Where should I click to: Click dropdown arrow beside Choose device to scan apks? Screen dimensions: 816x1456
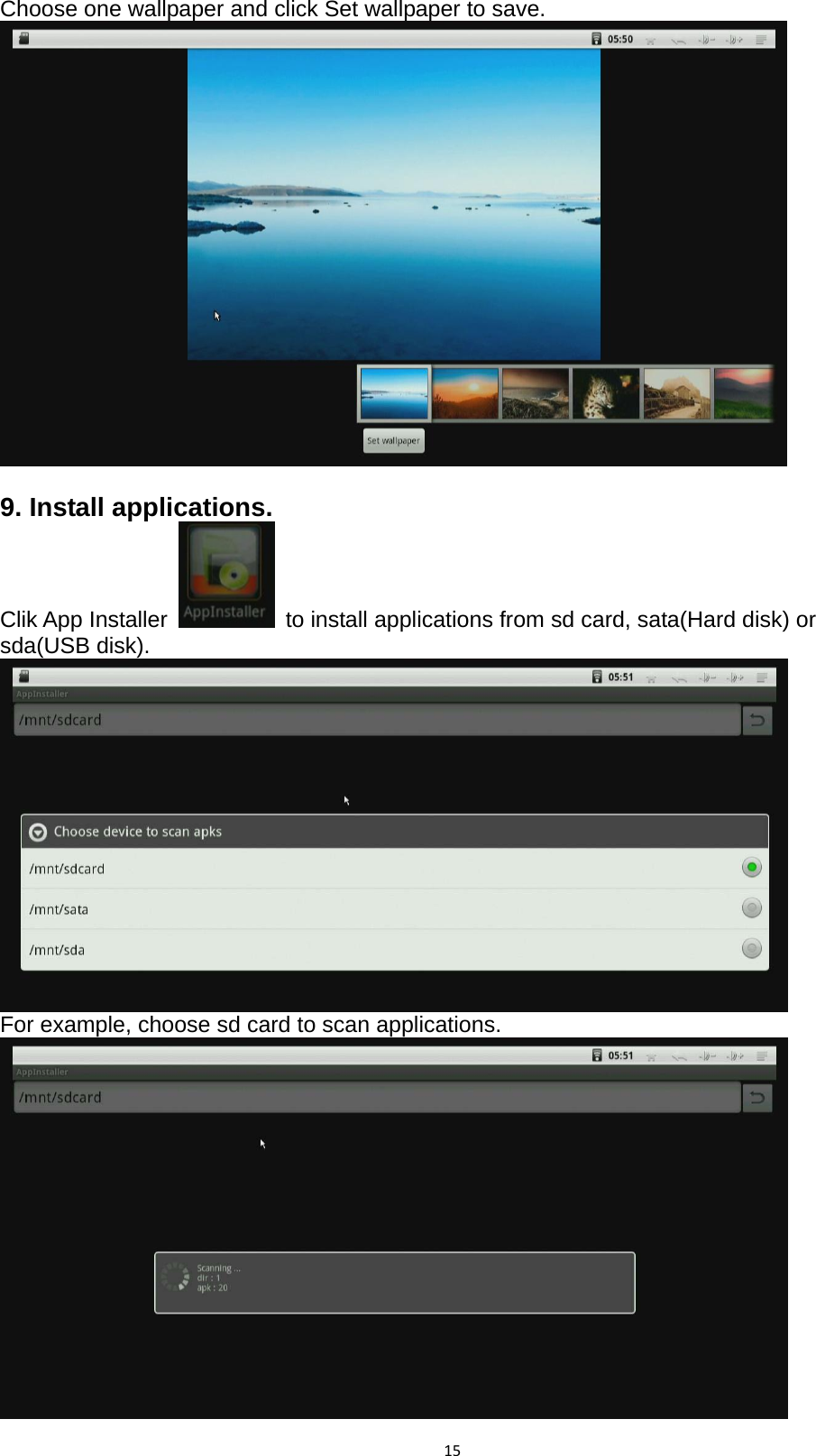[38, 832]
